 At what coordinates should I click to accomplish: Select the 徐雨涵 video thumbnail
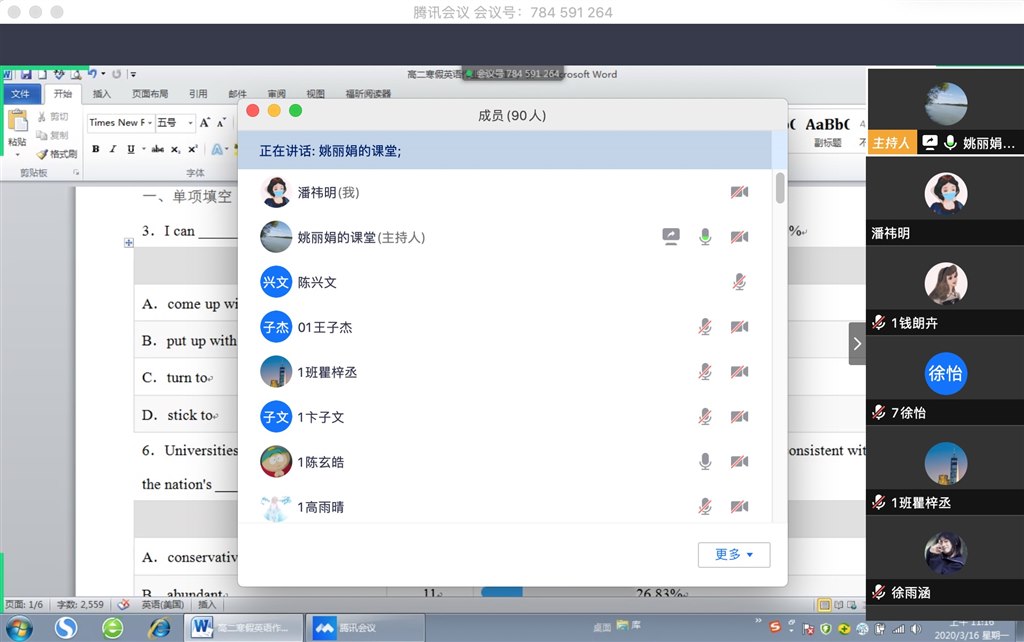coord(945,561)
